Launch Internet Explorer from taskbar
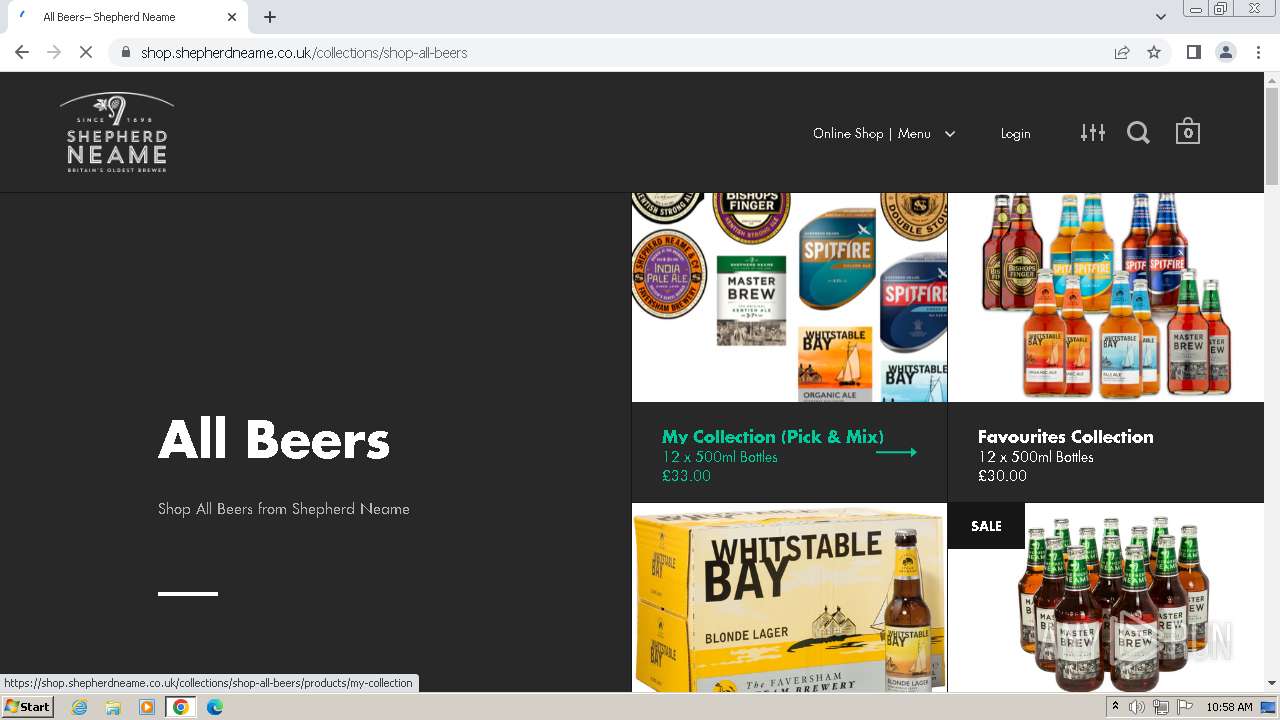1280x720 pixels. [79, 707]
